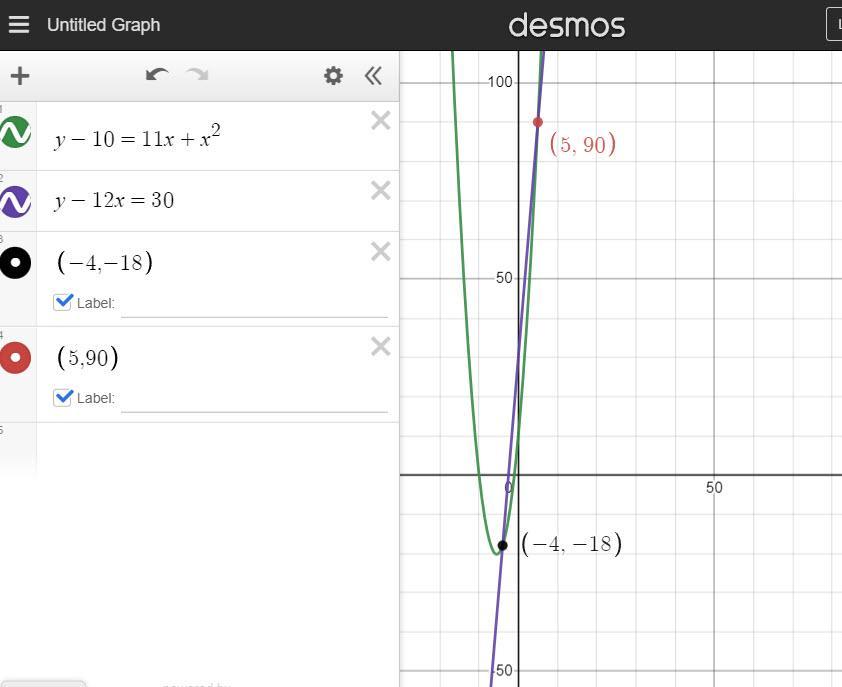Click the red point on the graph

click(538, 122)
